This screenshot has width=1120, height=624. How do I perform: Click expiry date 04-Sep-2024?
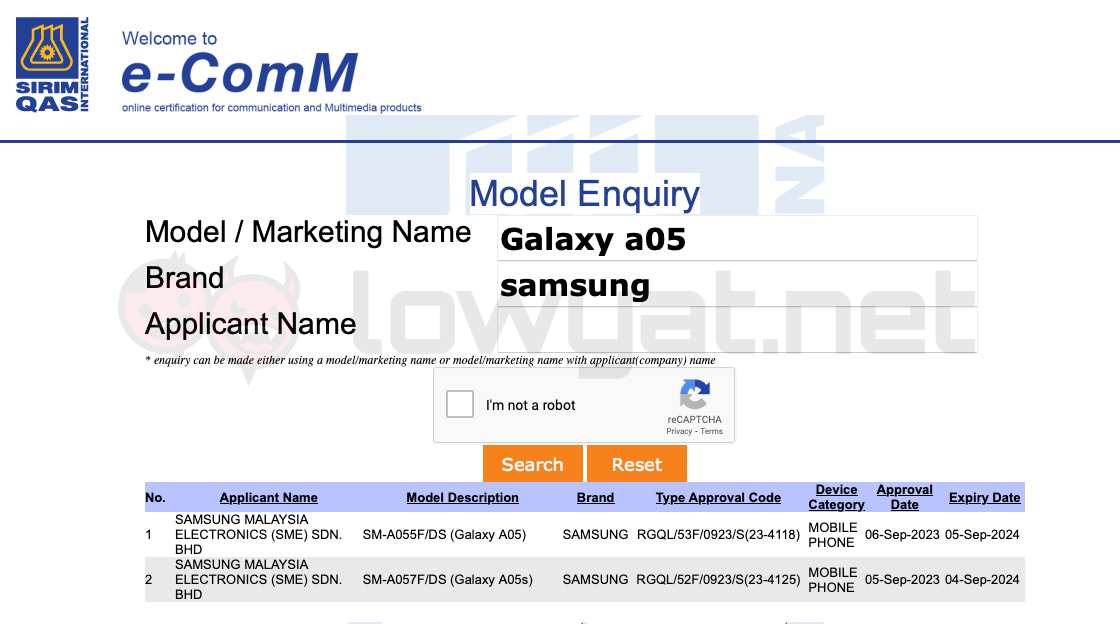tap(982, 580)
